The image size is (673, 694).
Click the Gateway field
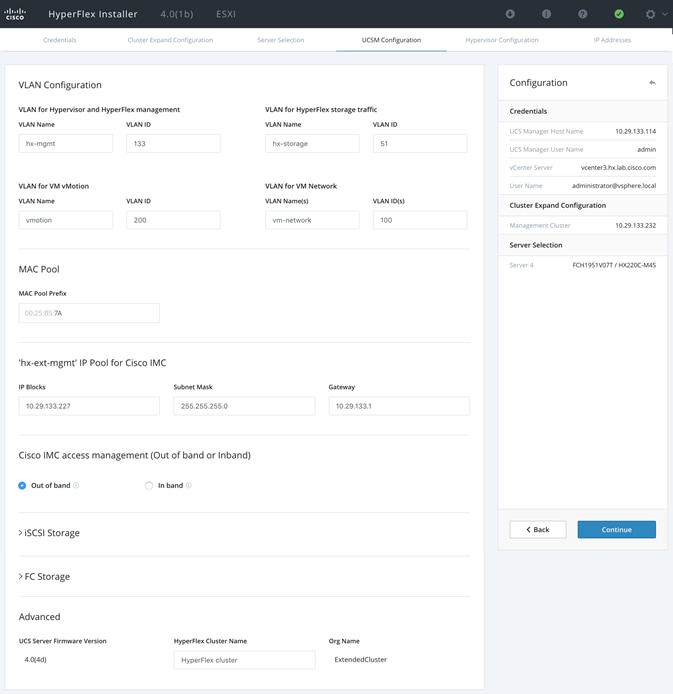click(399, 406)
